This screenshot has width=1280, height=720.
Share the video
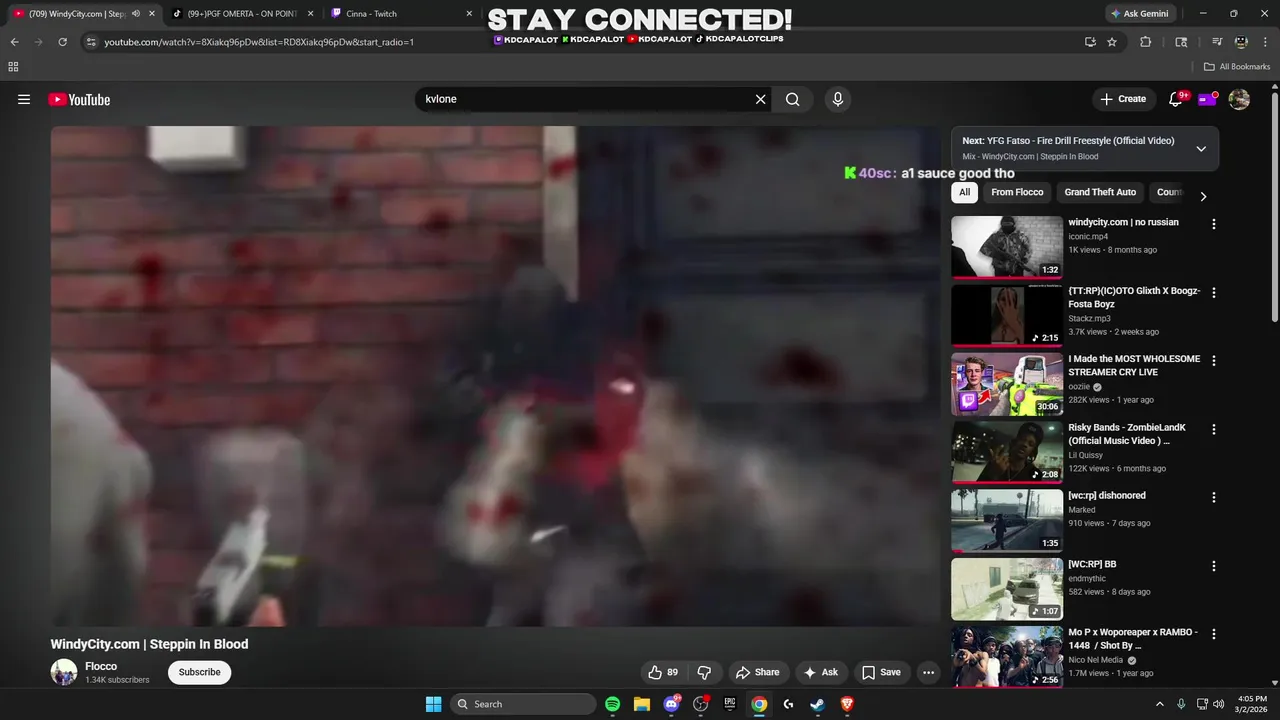tap(757, 672)
